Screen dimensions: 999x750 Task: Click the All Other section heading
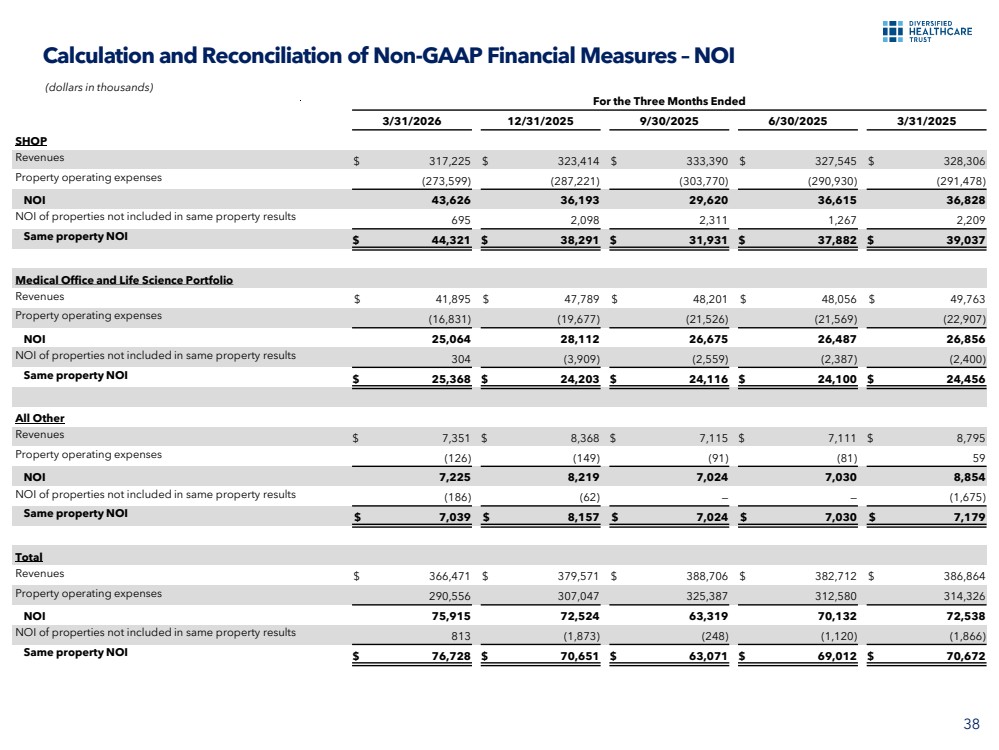pyautogui.click(x=40, y=418)
